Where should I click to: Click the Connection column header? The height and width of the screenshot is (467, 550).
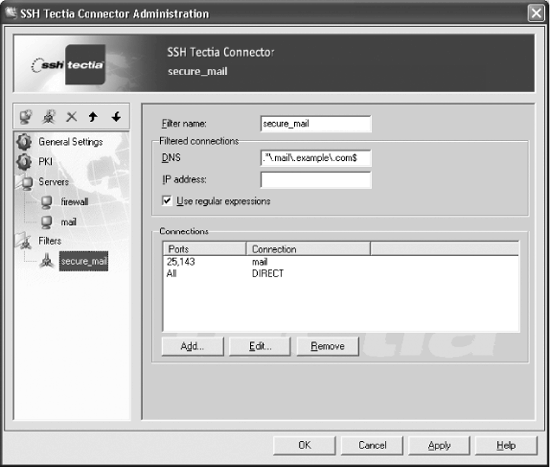pyautogui.click(x=308, y=249)
